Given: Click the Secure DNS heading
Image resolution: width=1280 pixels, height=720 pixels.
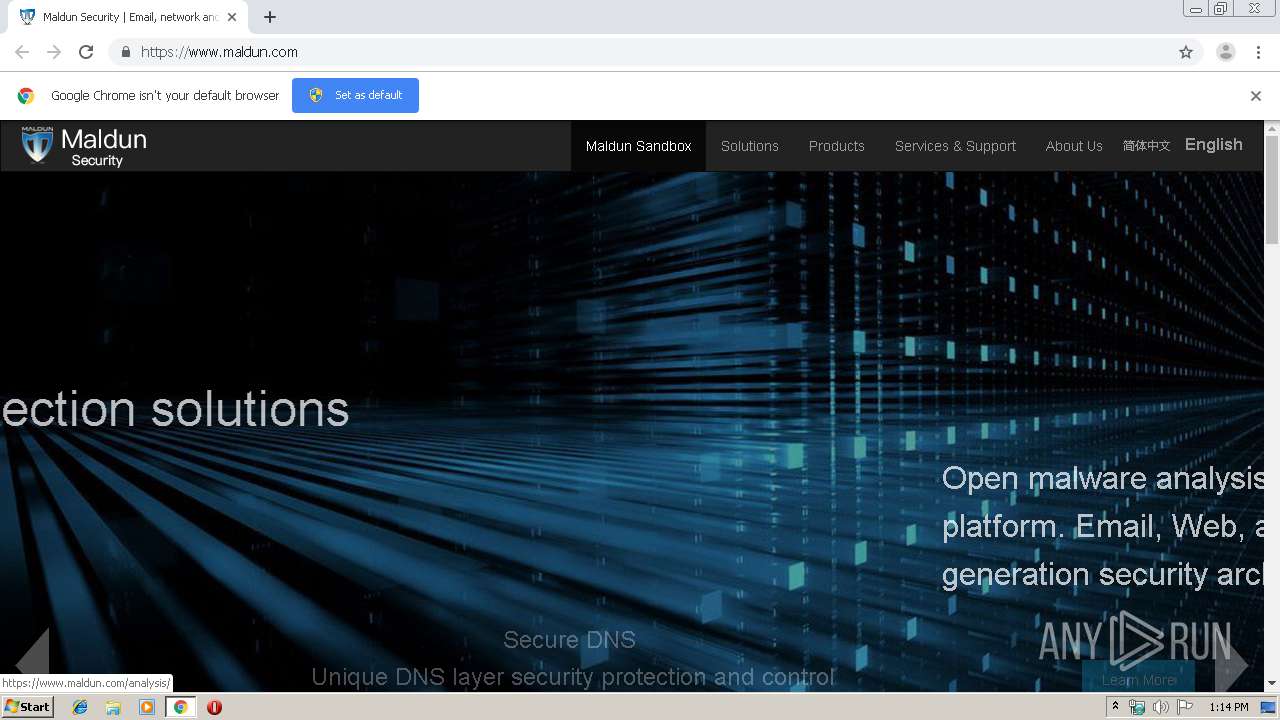Looking at the screenshot, I should coord(569,640).
